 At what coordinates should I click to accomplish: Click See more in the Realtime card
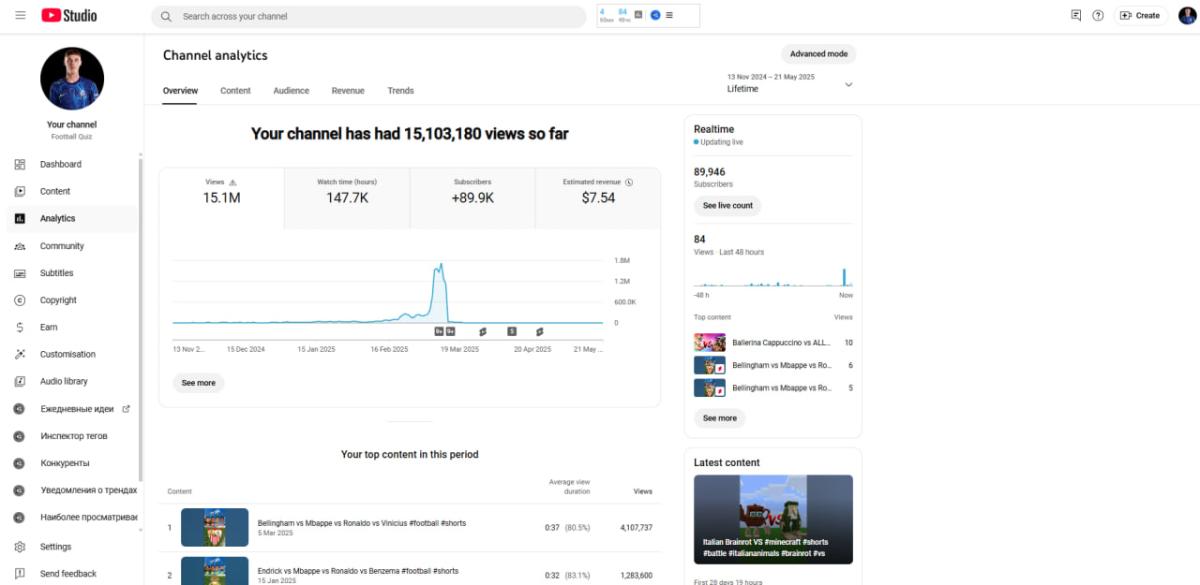point(720,418)
